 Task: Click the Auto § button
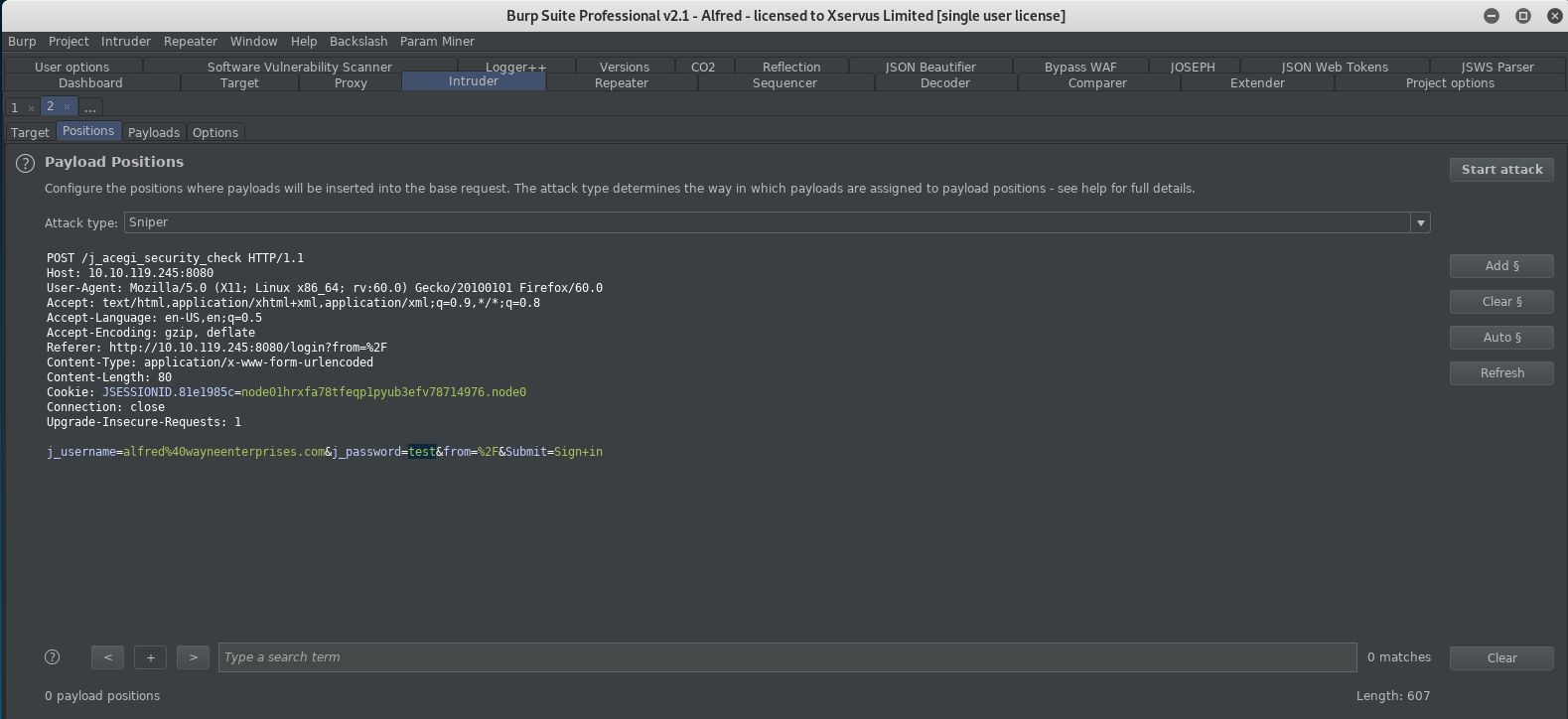click(1501, 338)
